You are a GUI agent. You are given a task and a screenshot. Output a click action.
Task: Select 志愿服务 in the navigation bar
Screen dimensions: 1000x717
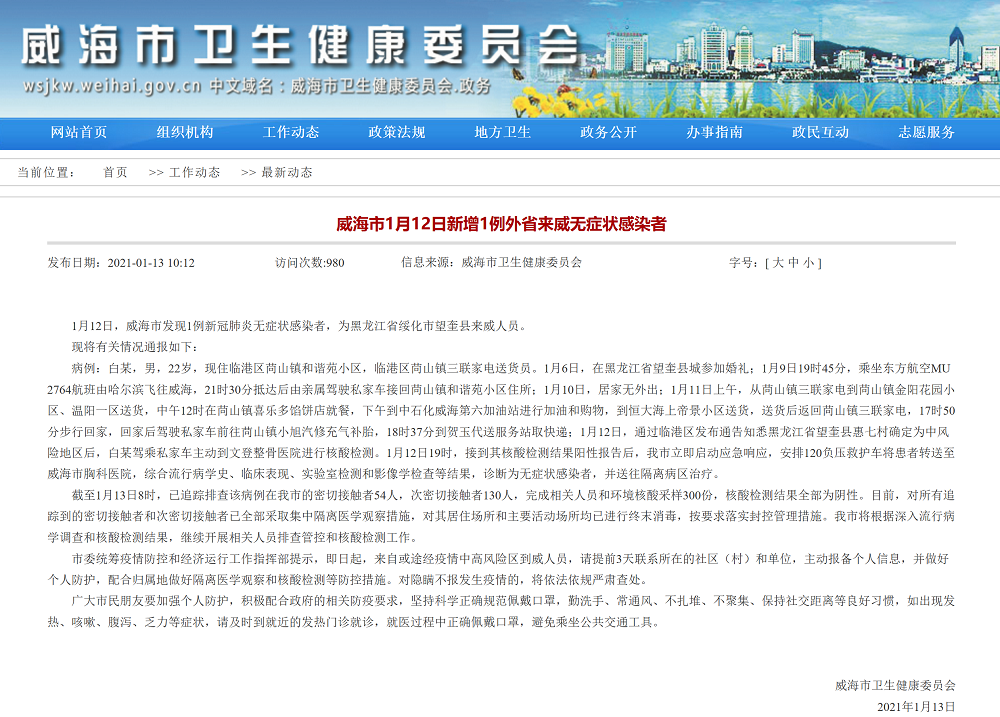927,132
